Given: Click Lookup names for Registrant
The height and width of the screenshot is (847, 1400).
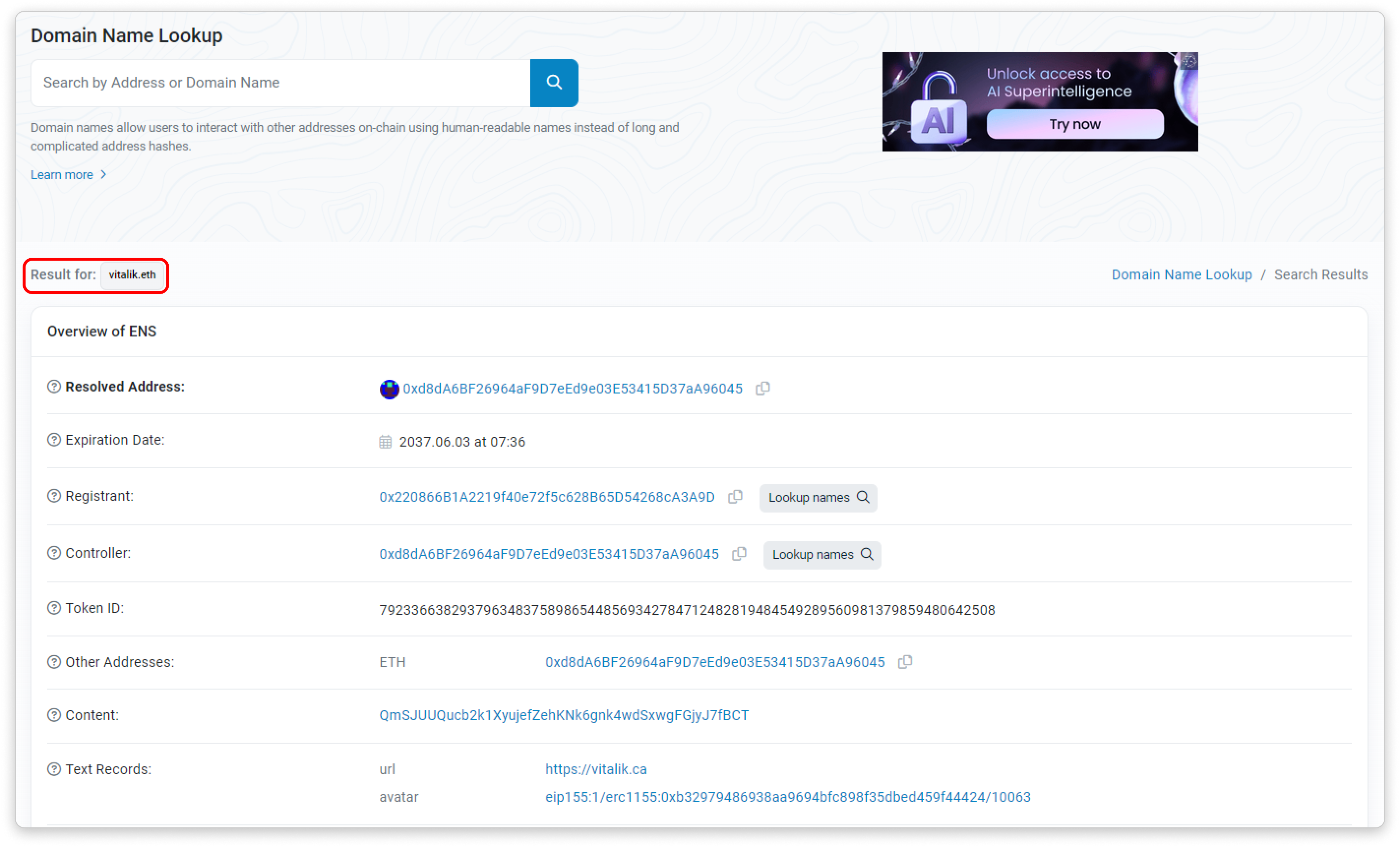Looking at the screenshot, I should pyautogui.click(x=818, y=498).
